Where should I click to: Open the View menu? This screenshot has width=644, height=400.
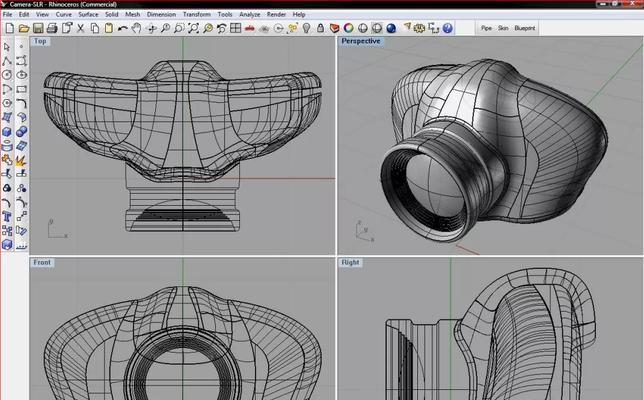pos(42,14)
